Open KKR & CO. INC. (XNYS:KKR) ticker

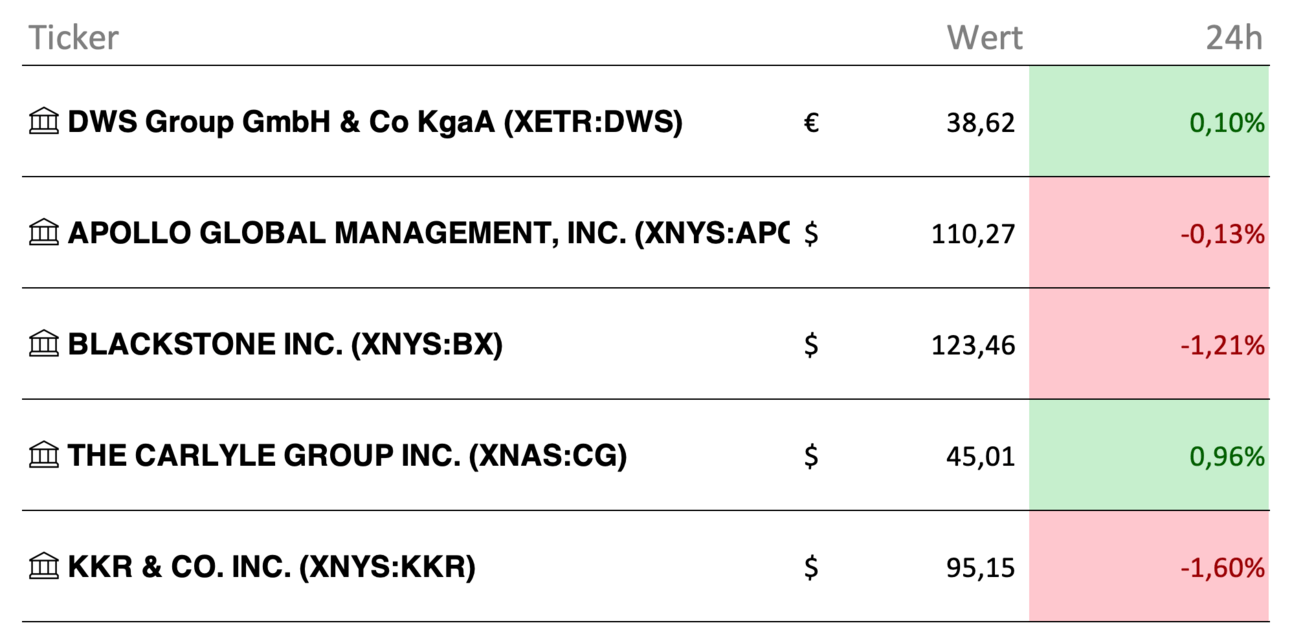pos(271,566)
